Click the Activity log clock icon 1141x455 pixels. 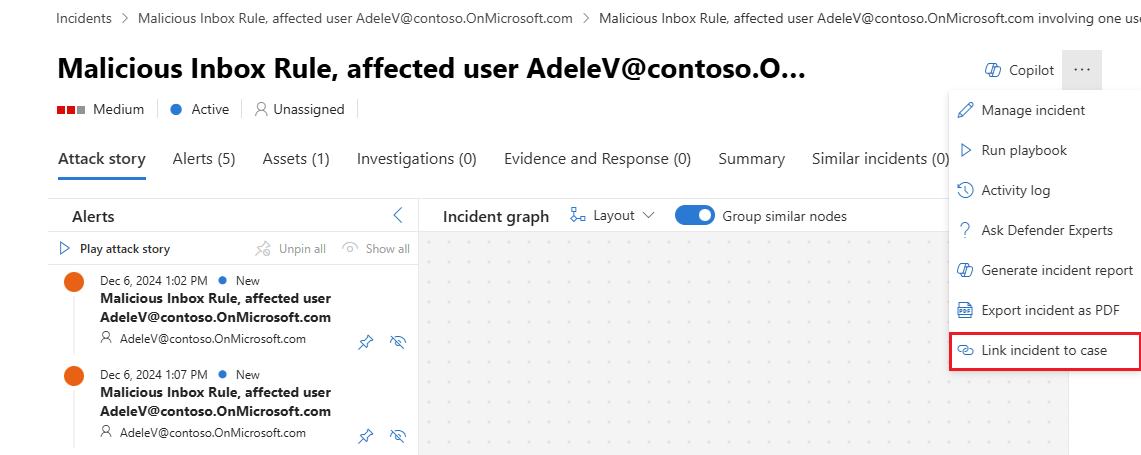[x=965, y=190]
